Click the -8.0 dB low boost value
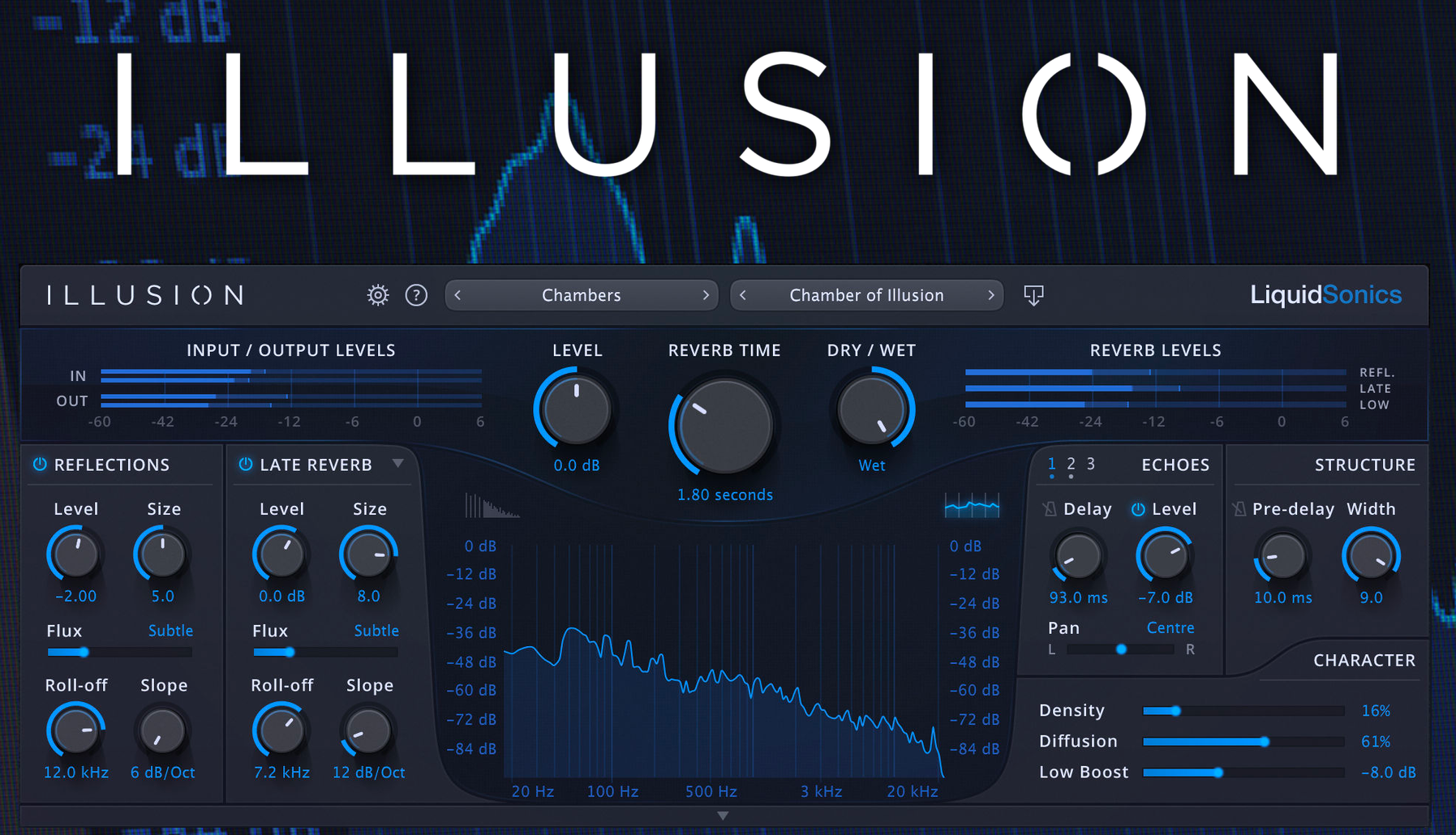This screenshot has height=835, width=1456. pos(1388,773)
